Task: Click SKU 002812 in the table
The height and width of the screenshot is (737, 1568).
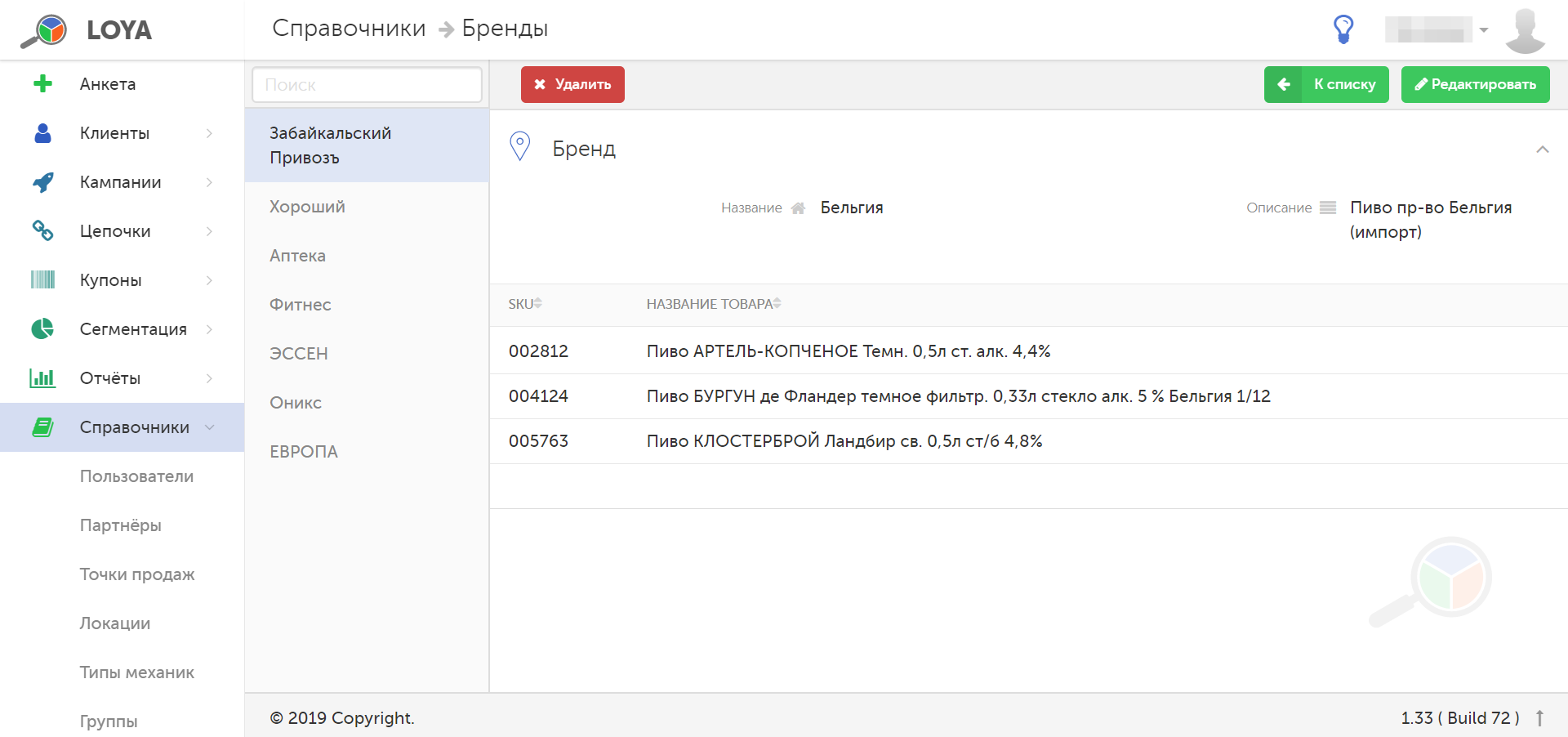Action: pos(538,351)
